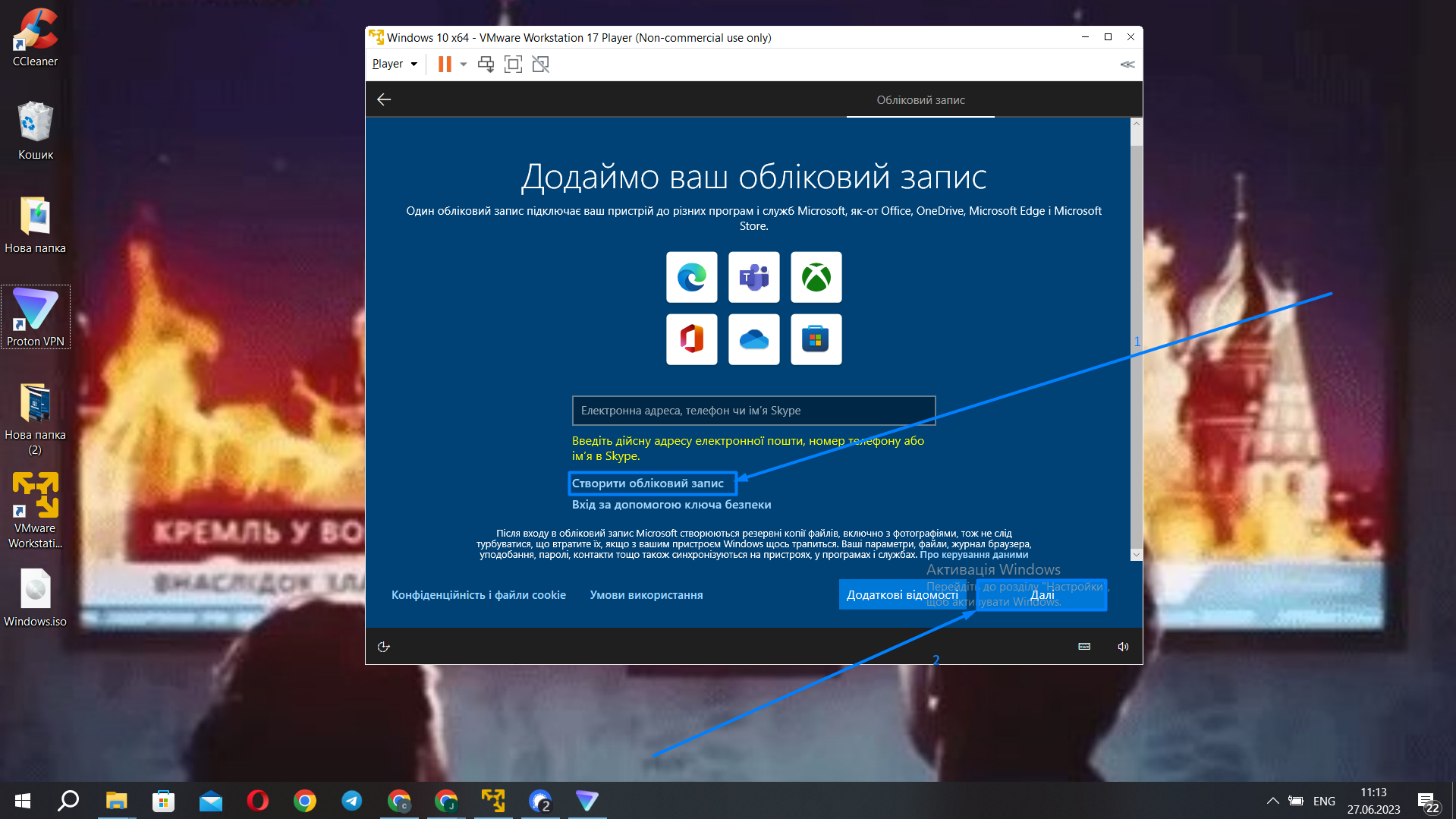The image size is (1456, 819).
Task: Go back with the setup arrow
Action: [x=384, y=99]
